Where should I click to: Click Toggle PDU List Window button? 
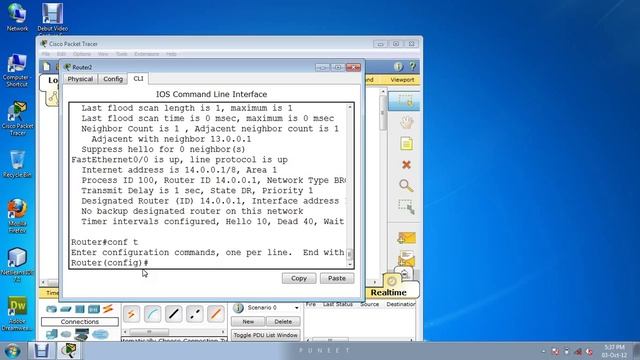pyautogui.click(x=266, y=335)
